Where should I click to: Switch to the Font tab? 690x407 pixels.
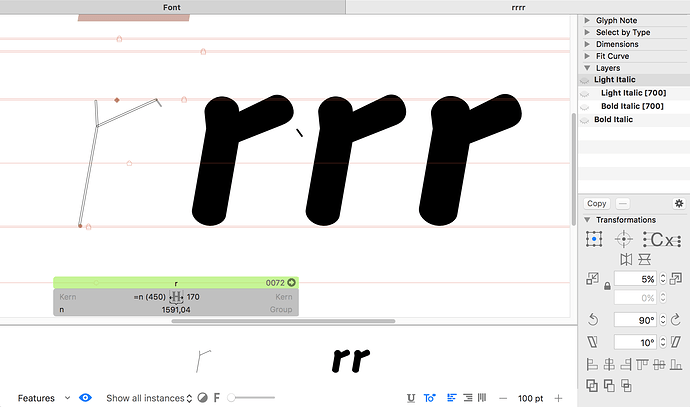172,7
